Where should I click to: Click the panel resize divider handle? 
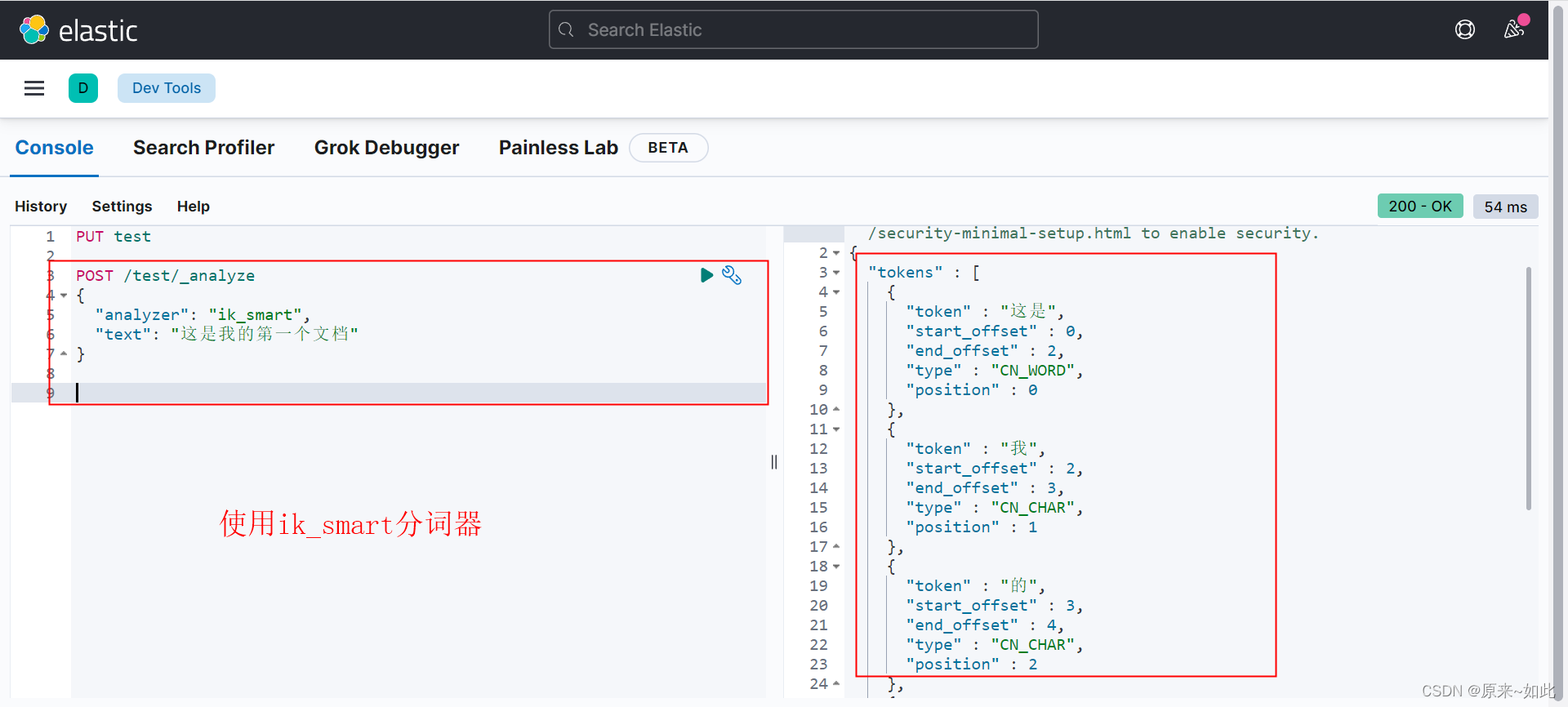tap(774, 462)
